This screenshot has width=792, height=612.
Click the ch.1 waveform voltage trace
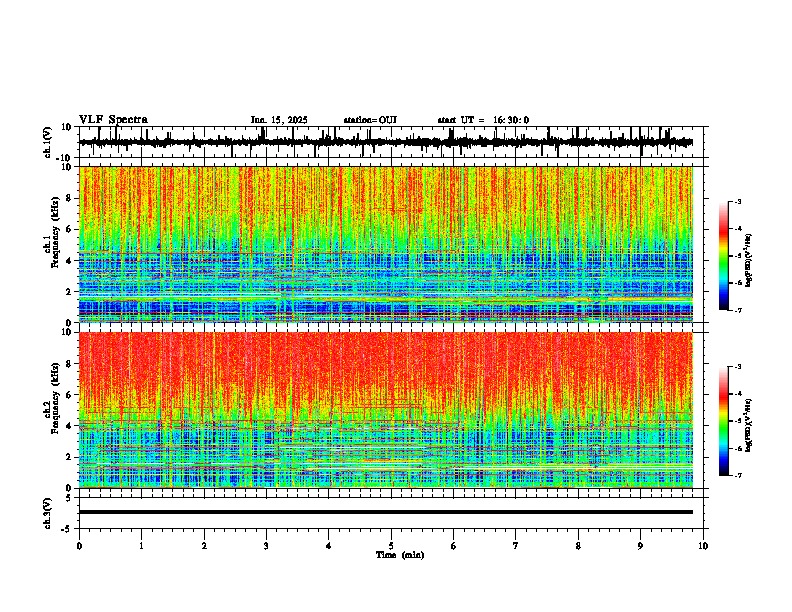386,142
